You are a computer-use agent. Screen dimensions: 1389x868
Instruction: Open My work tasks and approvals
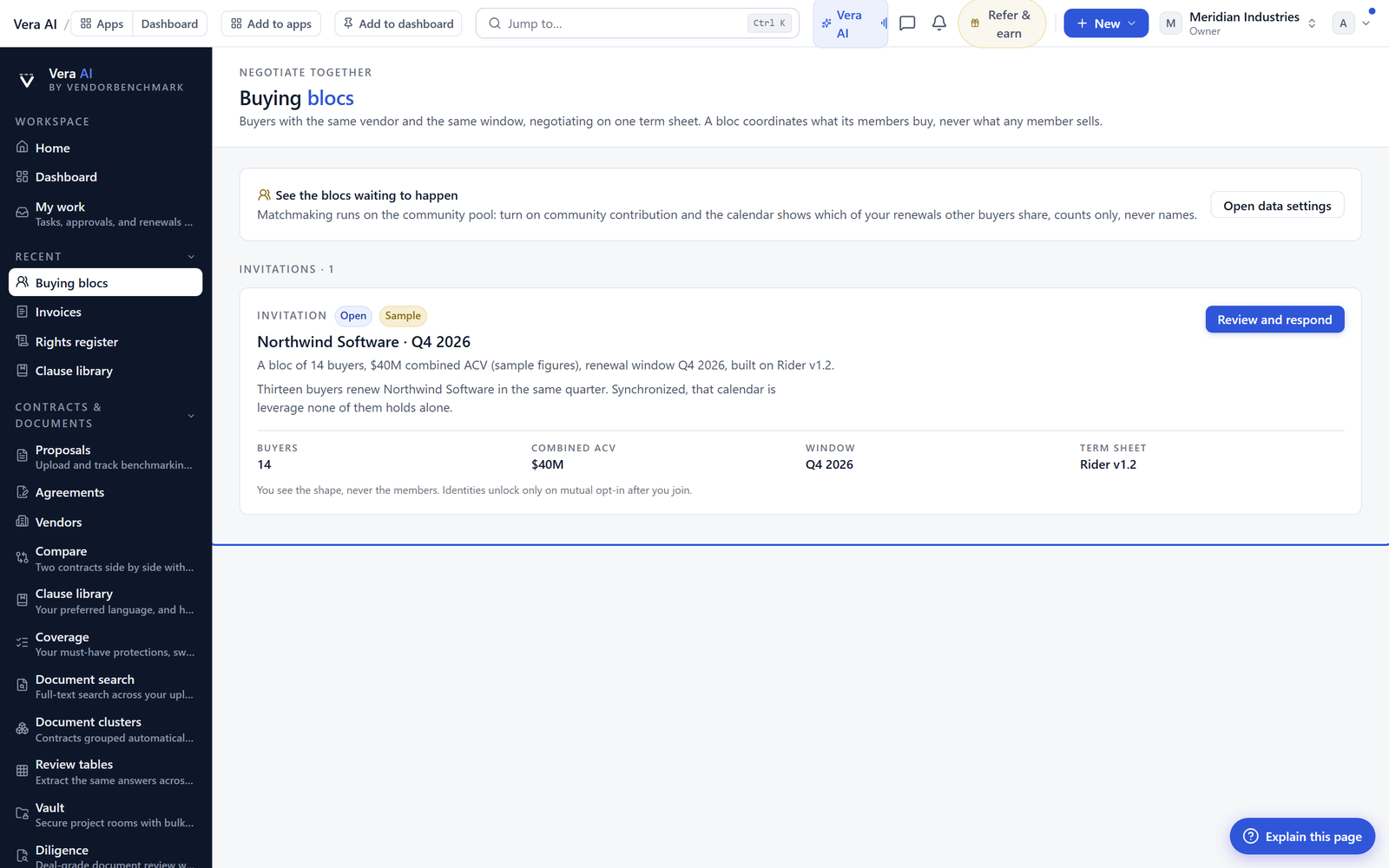[x=105, y=214]
